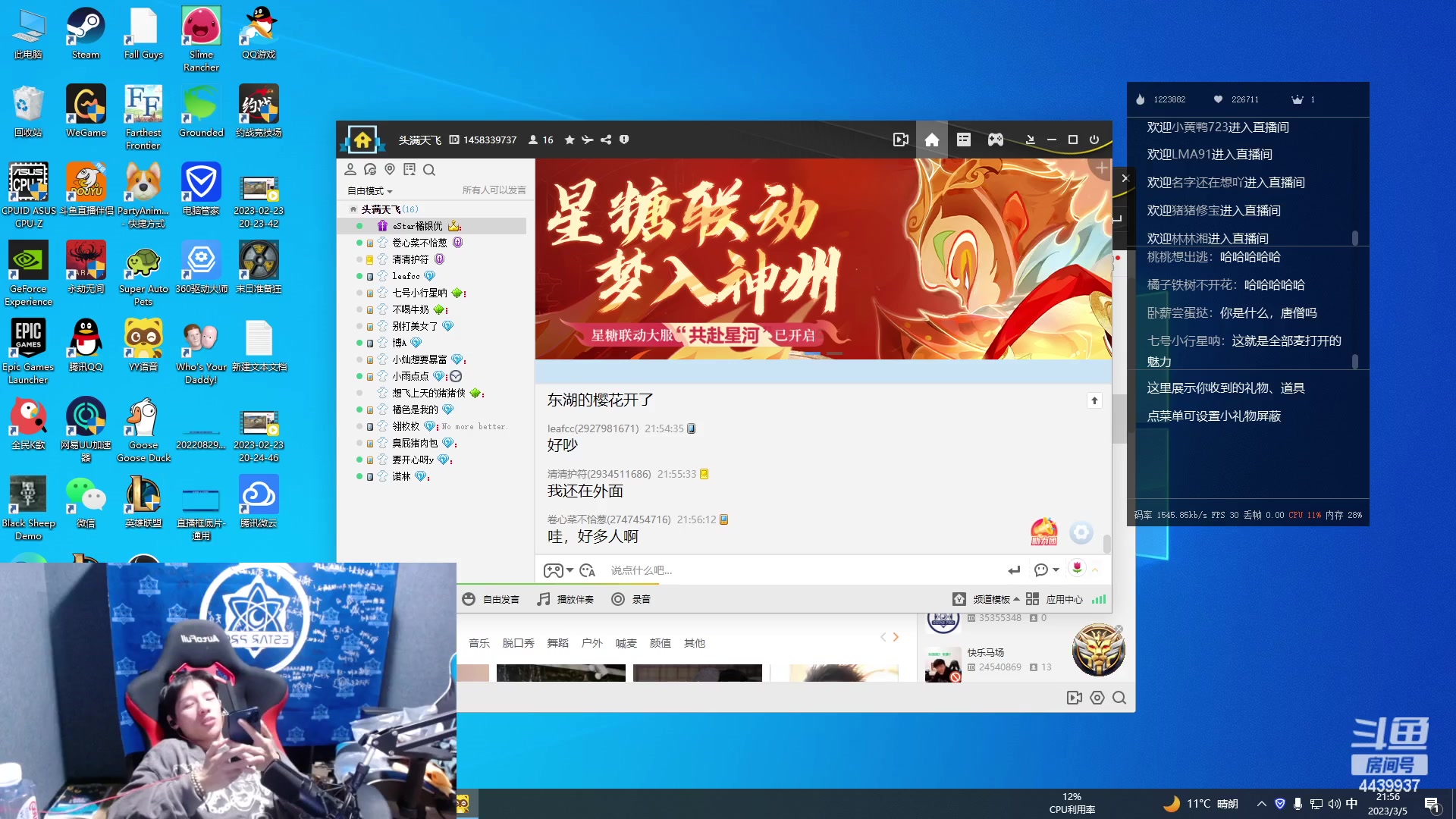Show hidden tray icons with the up chevron
Screen dimensions: 1456x819
tap(1262, 804)
